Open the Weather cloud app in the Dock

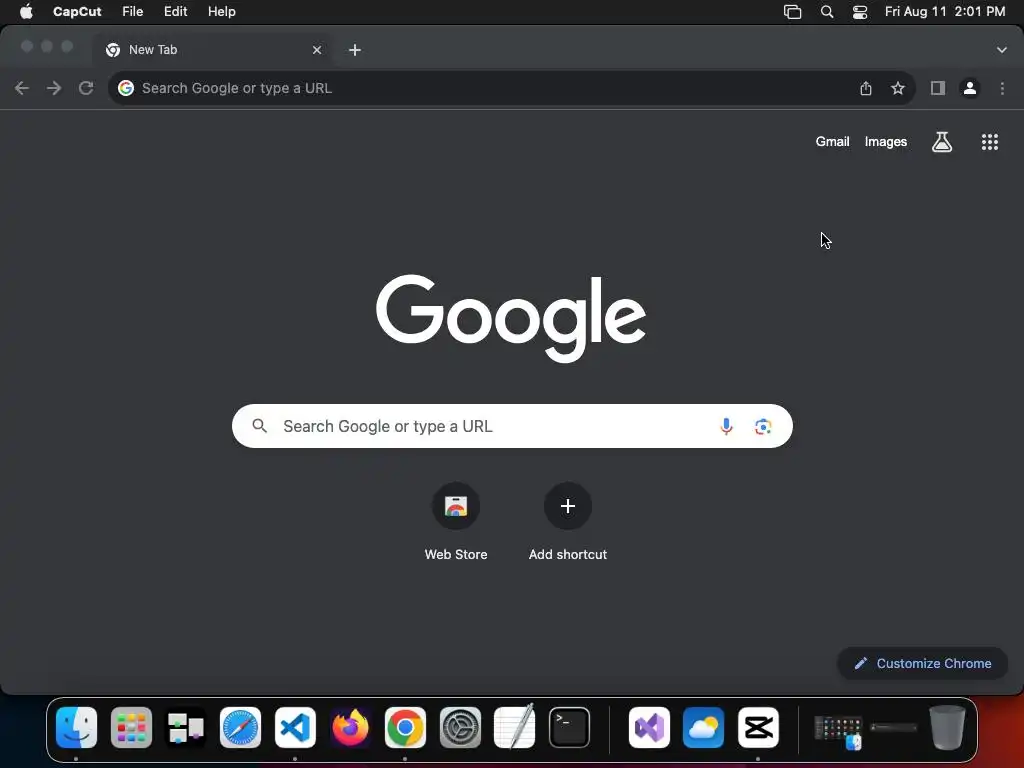point(703,728)
